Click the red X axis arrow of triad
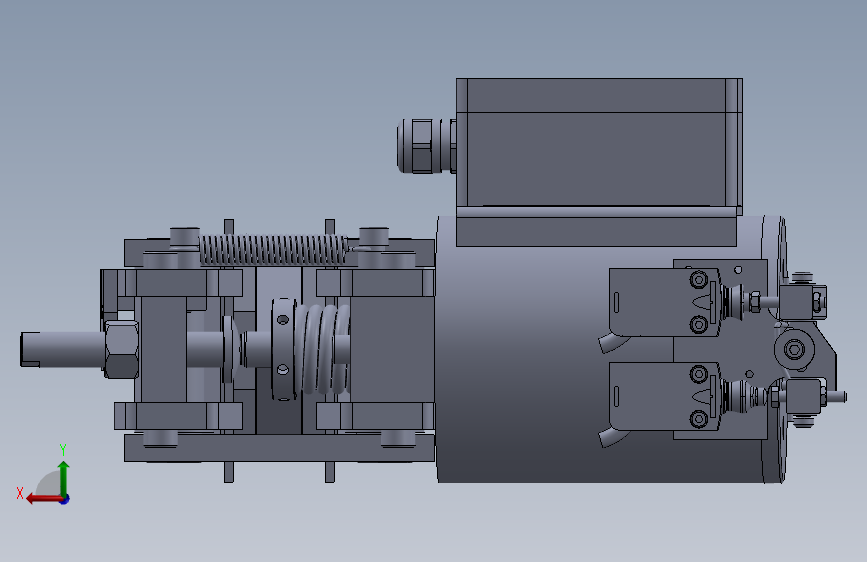 [43, 499]
